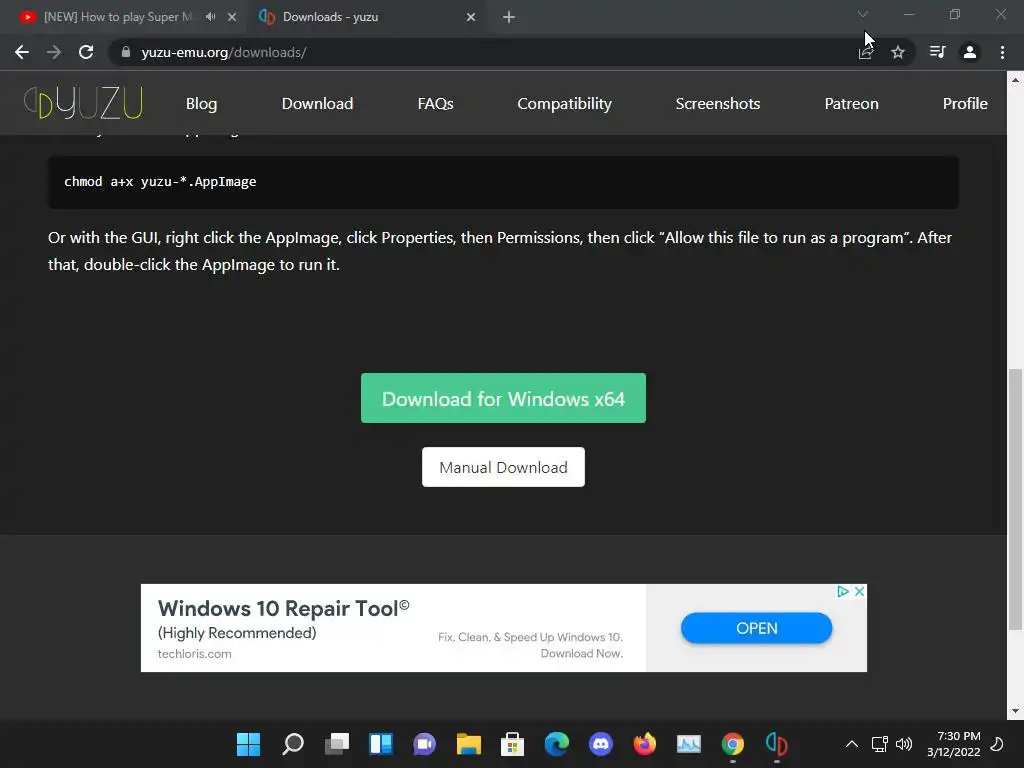
Task: Bookmark this page with the star icon
Action: point(898,52)
